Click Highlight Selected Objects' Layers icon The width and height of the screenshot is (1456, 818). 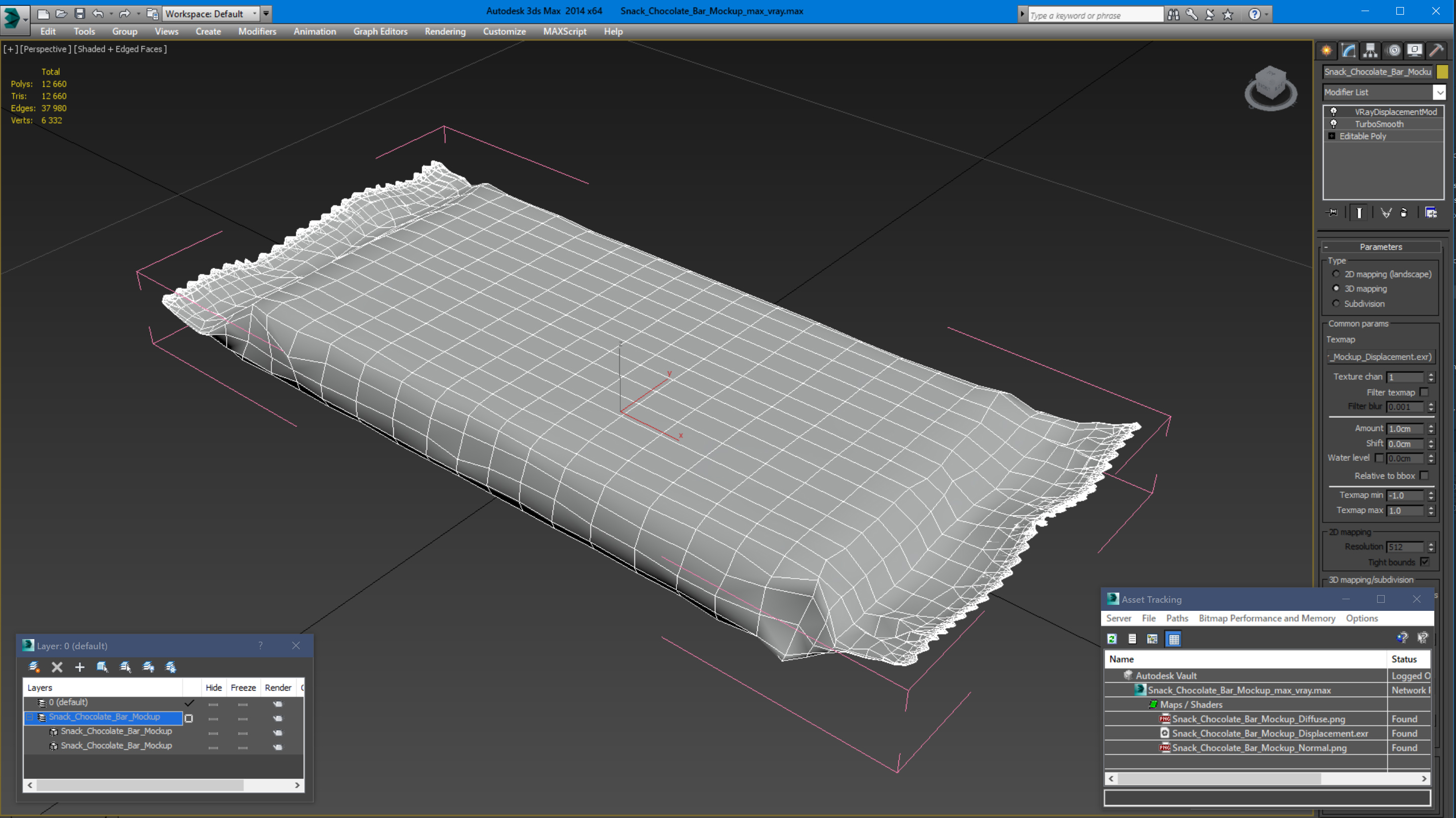coord(125,667)
